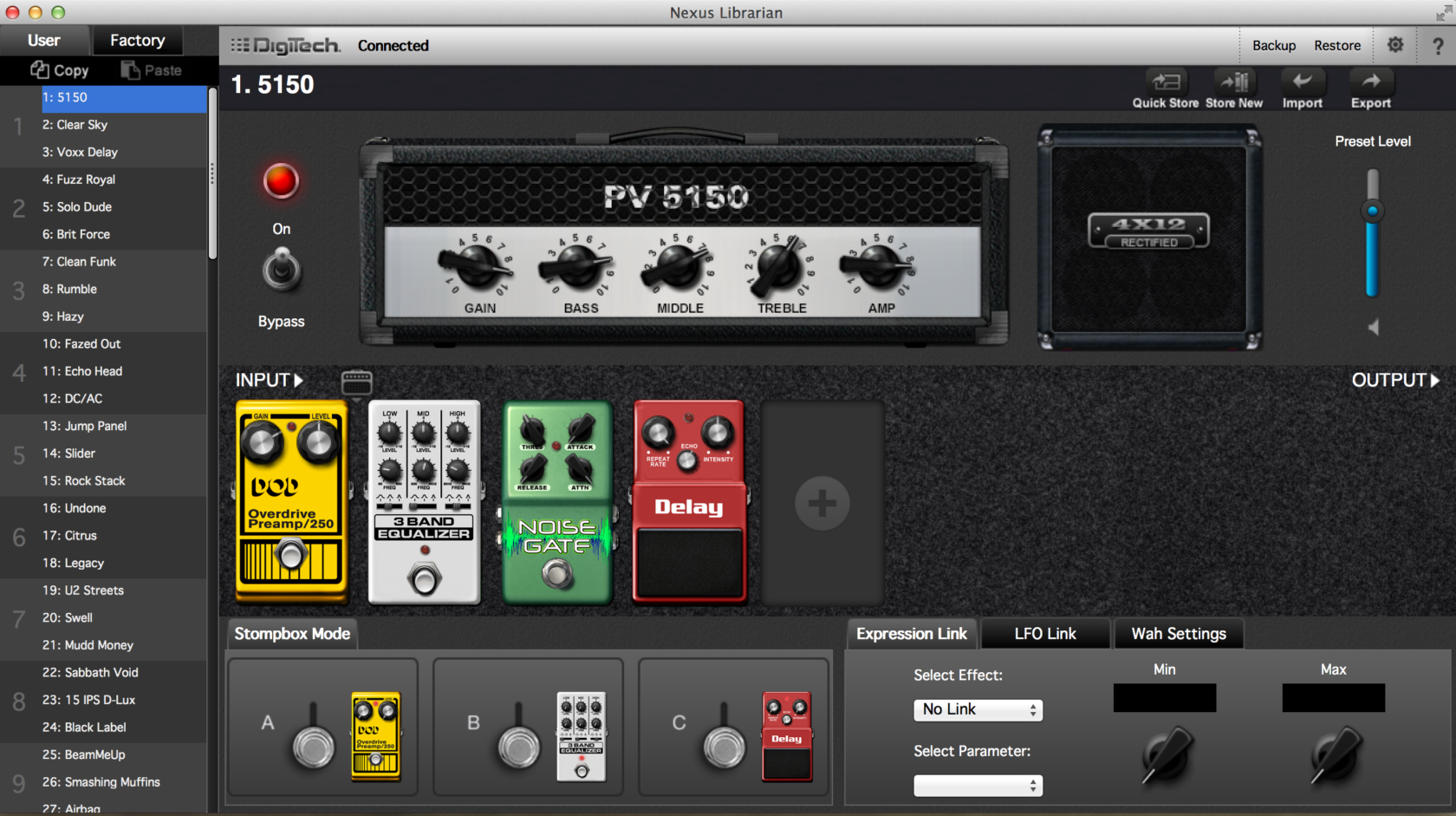1456x816 pixels.
Task: Stomp the Delay pedal footswitch pad
Action: 689,562
